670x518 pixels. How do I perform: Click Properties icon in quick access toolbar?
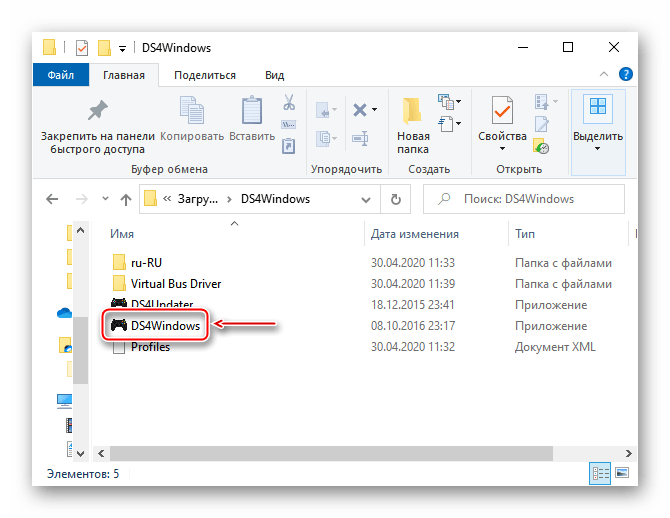click(82, 48)
